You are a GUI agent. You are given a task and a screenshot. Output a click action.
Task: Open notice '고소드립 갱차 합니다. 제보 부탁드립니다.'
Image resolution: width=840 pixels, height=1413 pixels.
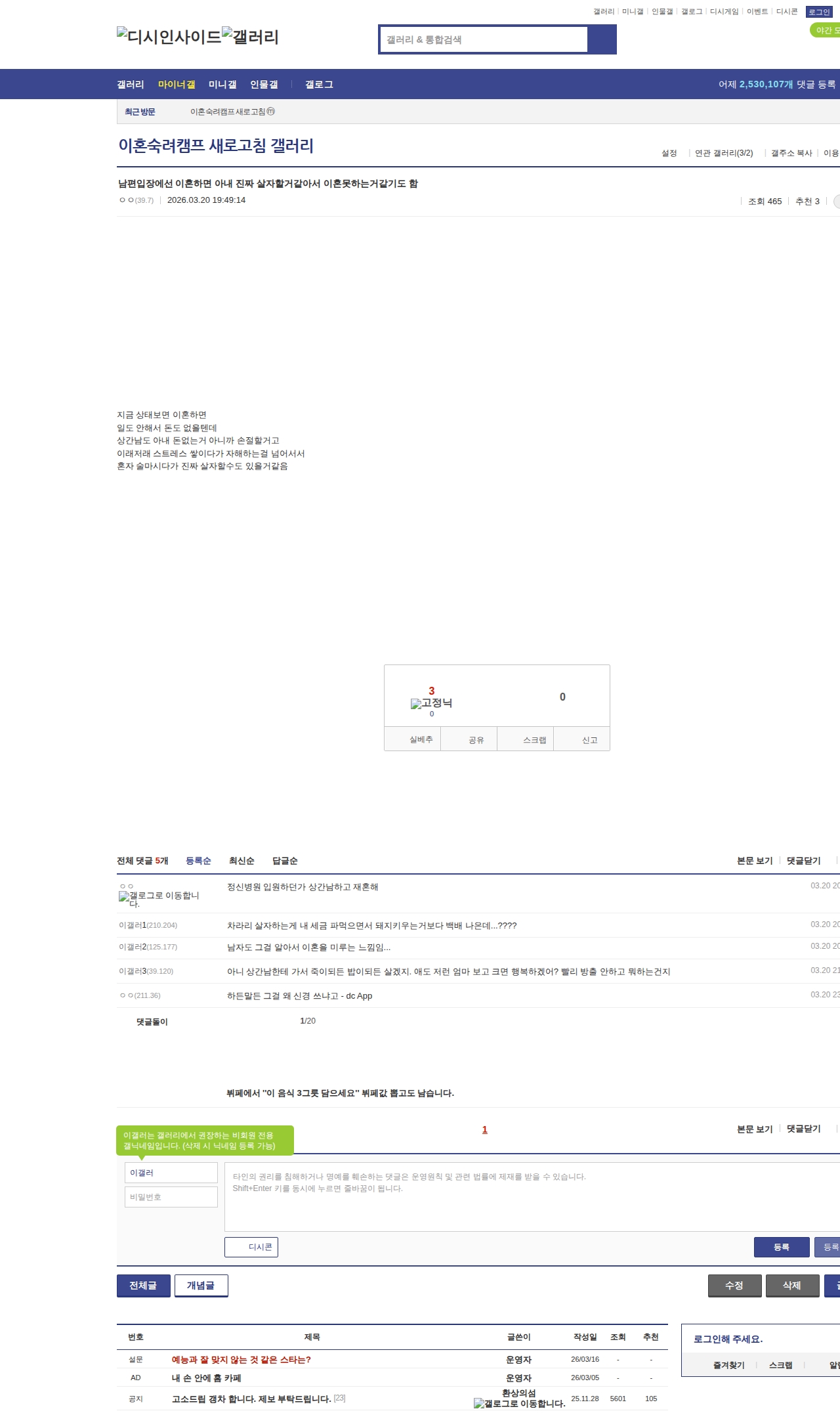pyautogui.click(x=251, y=1399)
